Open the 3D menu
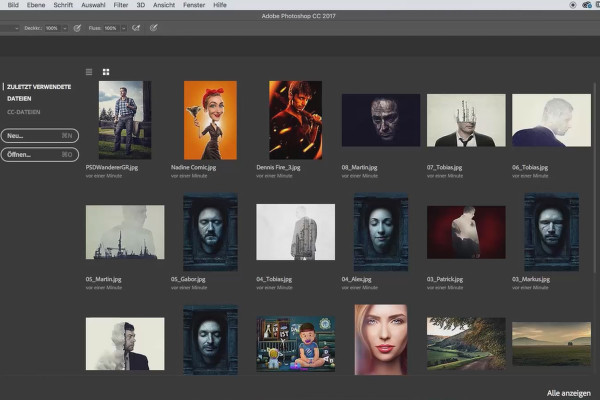This screenshot has width=600, height=400. (x=141, y=5)
